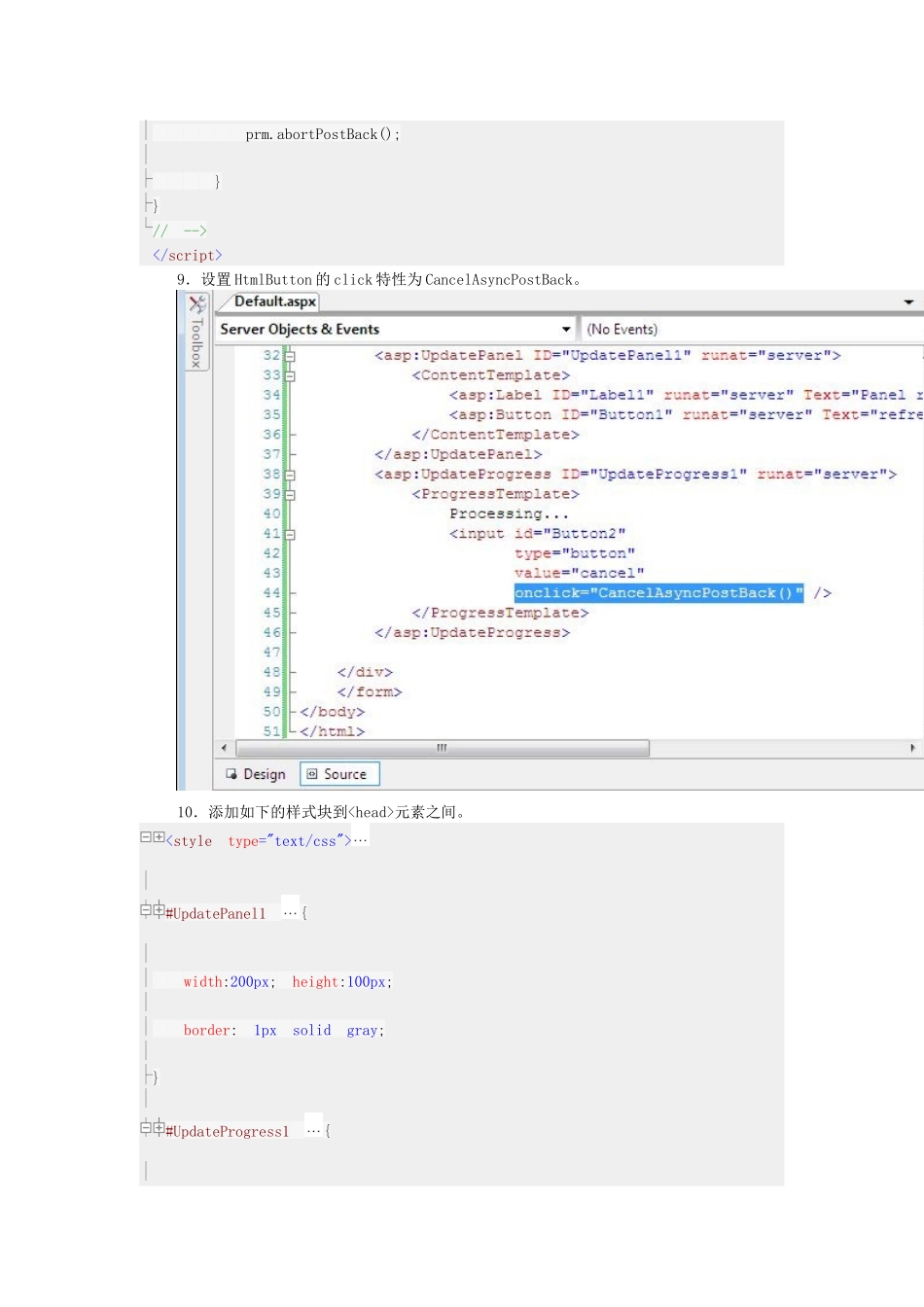
Task: Click the asp:Button Button1 line
Action: coord(686,414)
